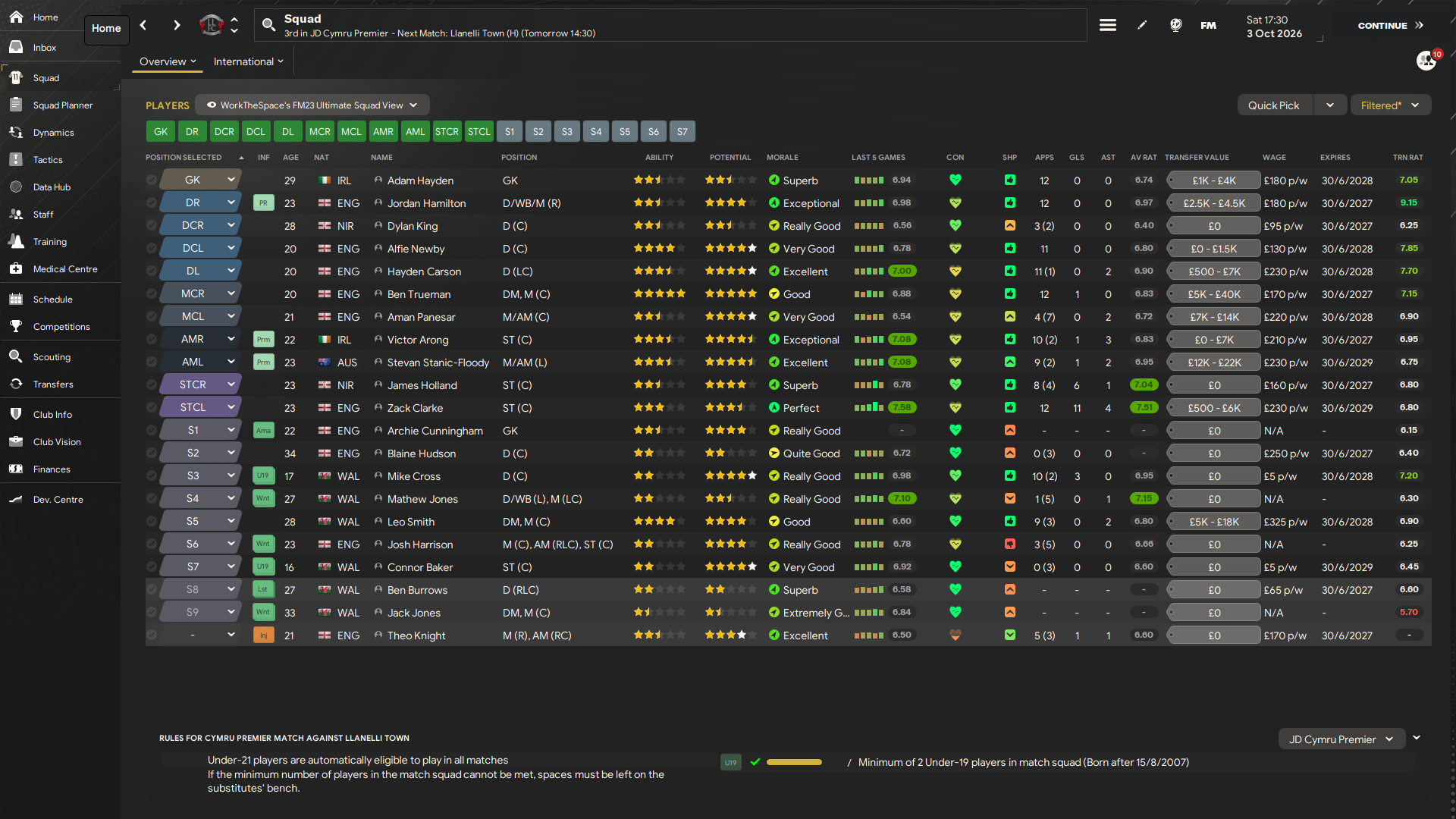
Task: Open the International tab menu
Action: pos(248,61)
